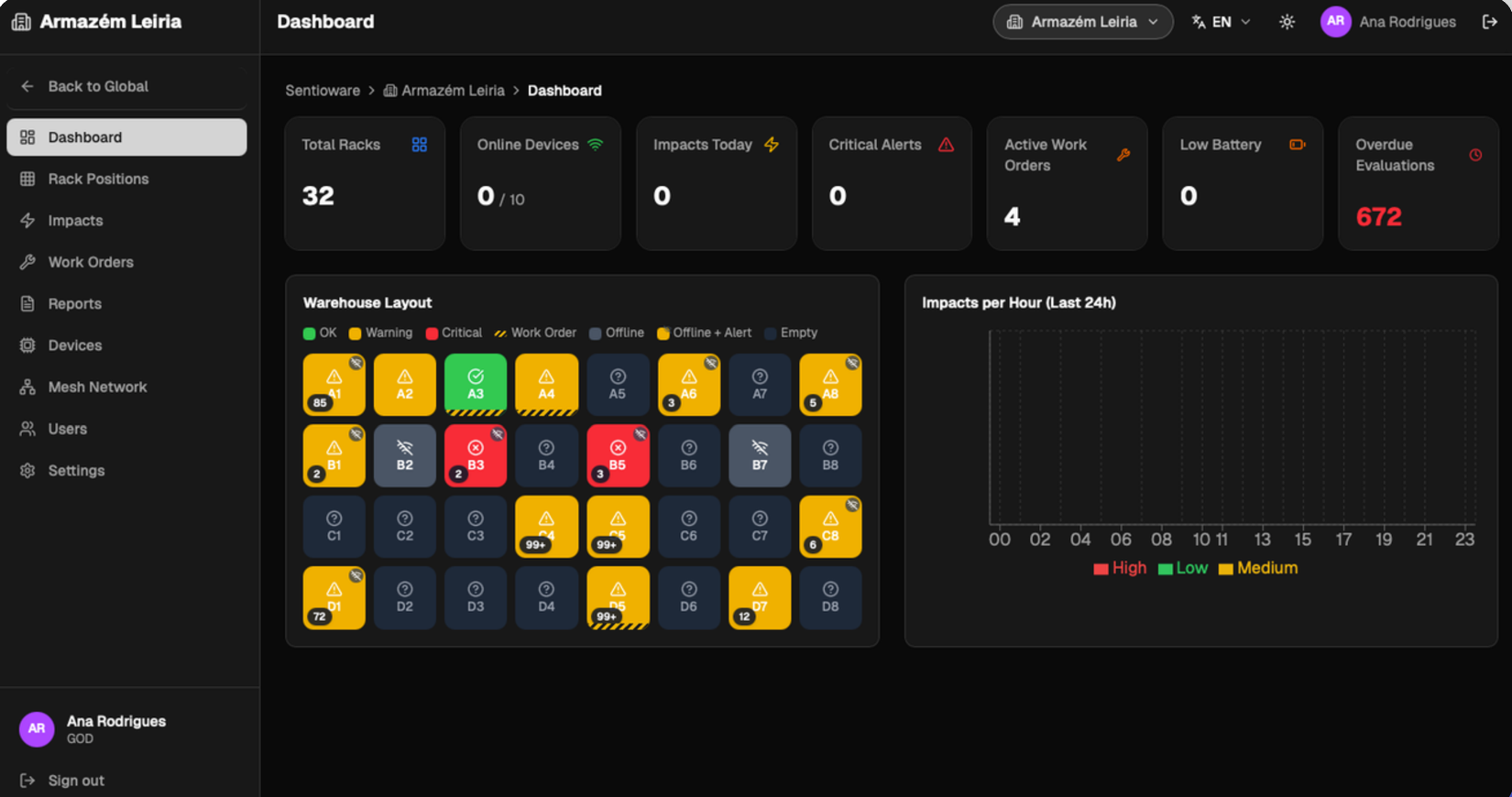The width and height of the screenshot is (1512, 797).
Task: Select critical rack B3
Action: click(x=476, y=455)
